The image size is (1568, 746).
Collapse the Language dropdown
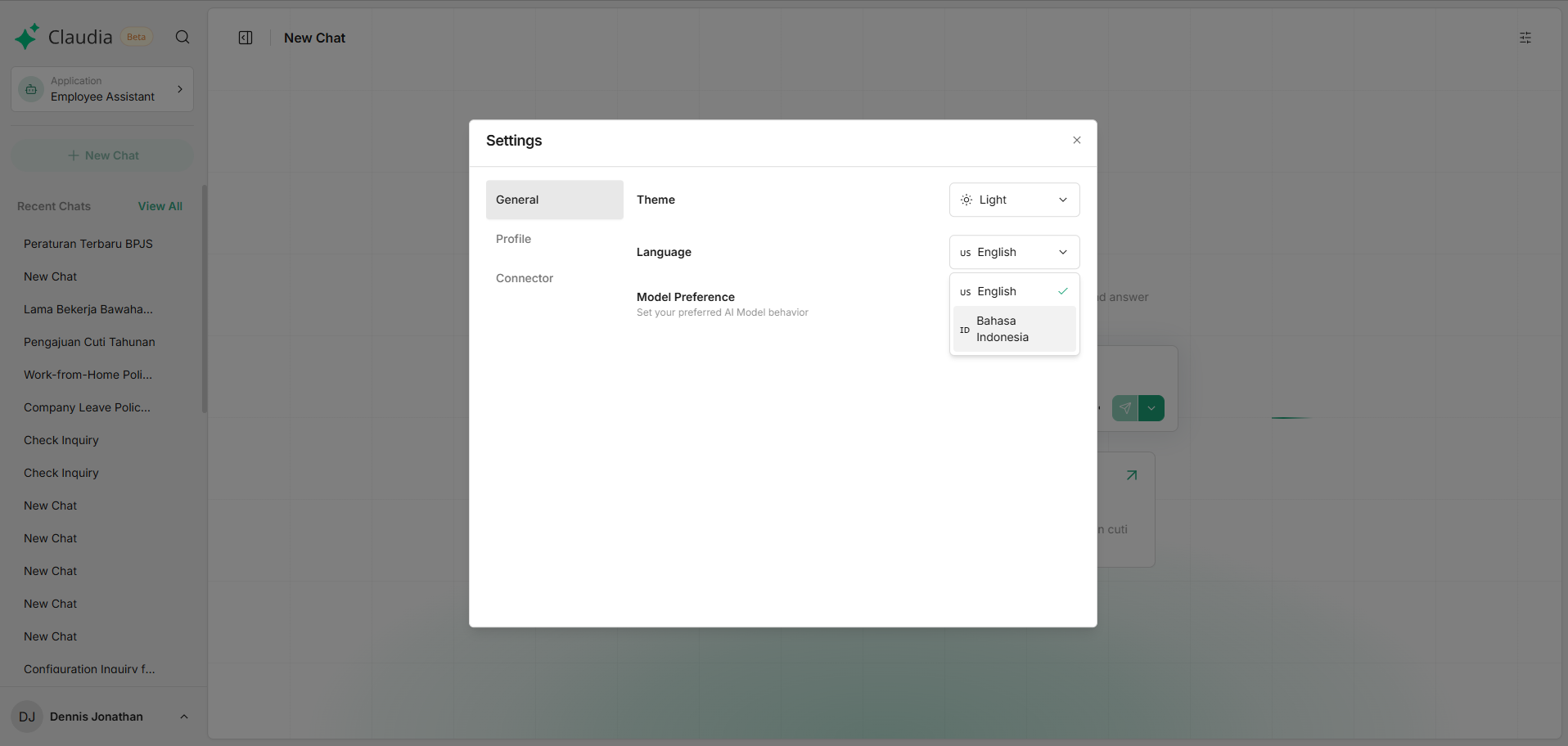pyautogui.click(x=1013, y=252)
